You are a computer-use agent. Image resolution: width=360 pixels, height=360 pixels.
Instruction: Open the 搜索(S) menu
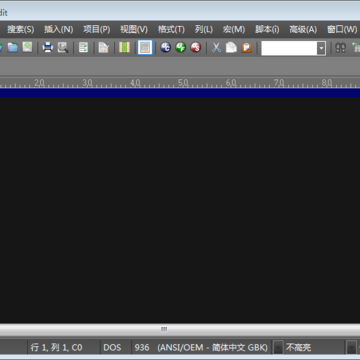click(20, 29)
